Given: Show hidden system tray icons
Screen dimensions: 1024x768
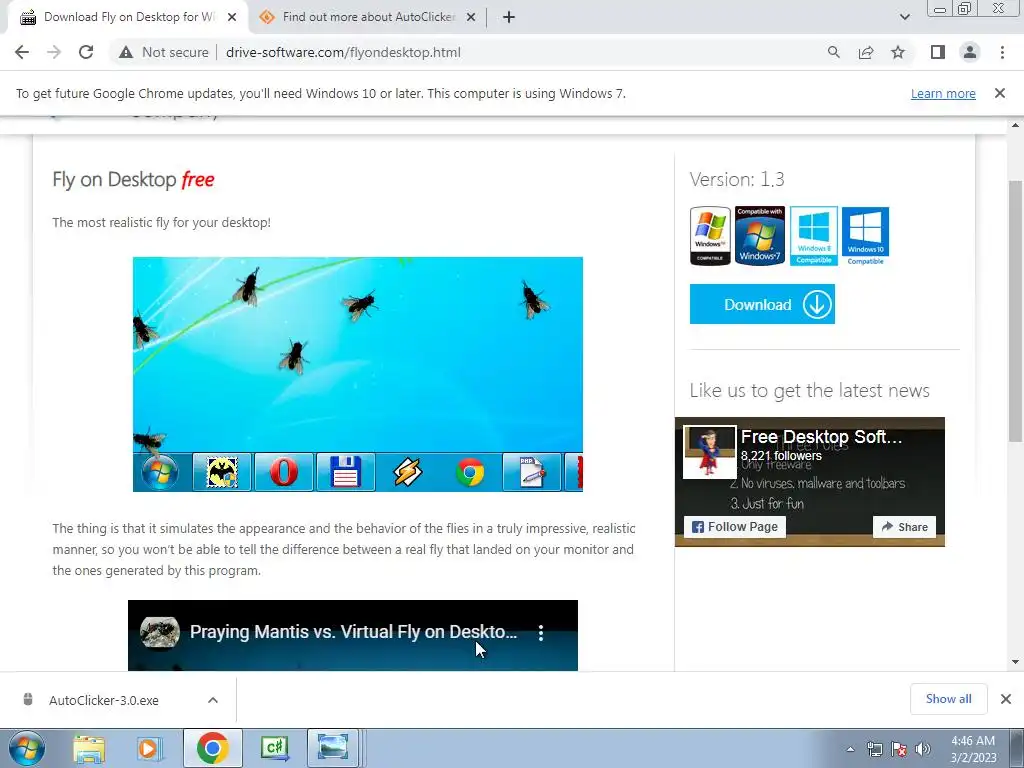Looking at the screenshot, I should [850, 749].
